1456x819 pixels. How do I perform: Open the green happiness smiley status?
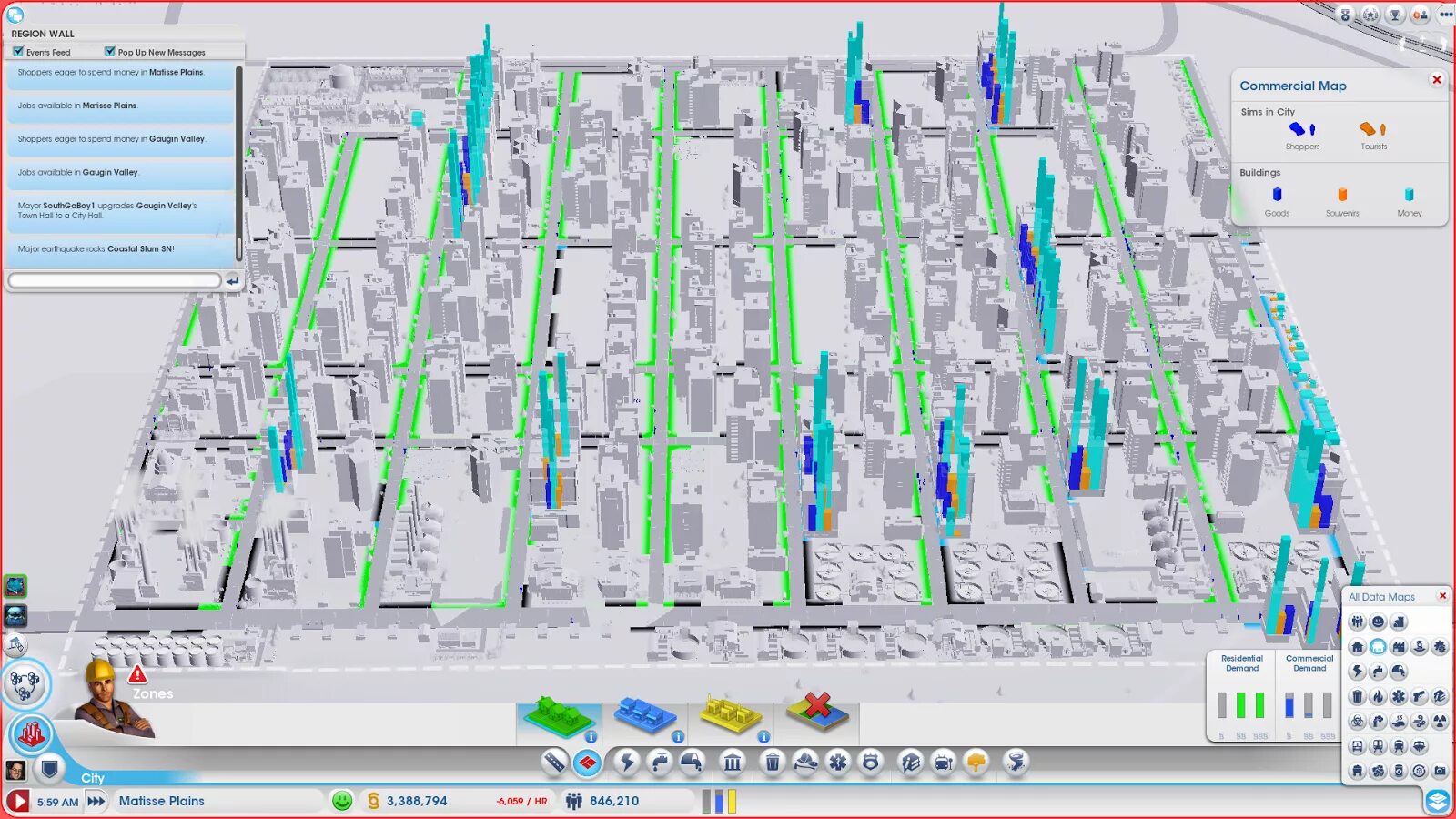342,801
